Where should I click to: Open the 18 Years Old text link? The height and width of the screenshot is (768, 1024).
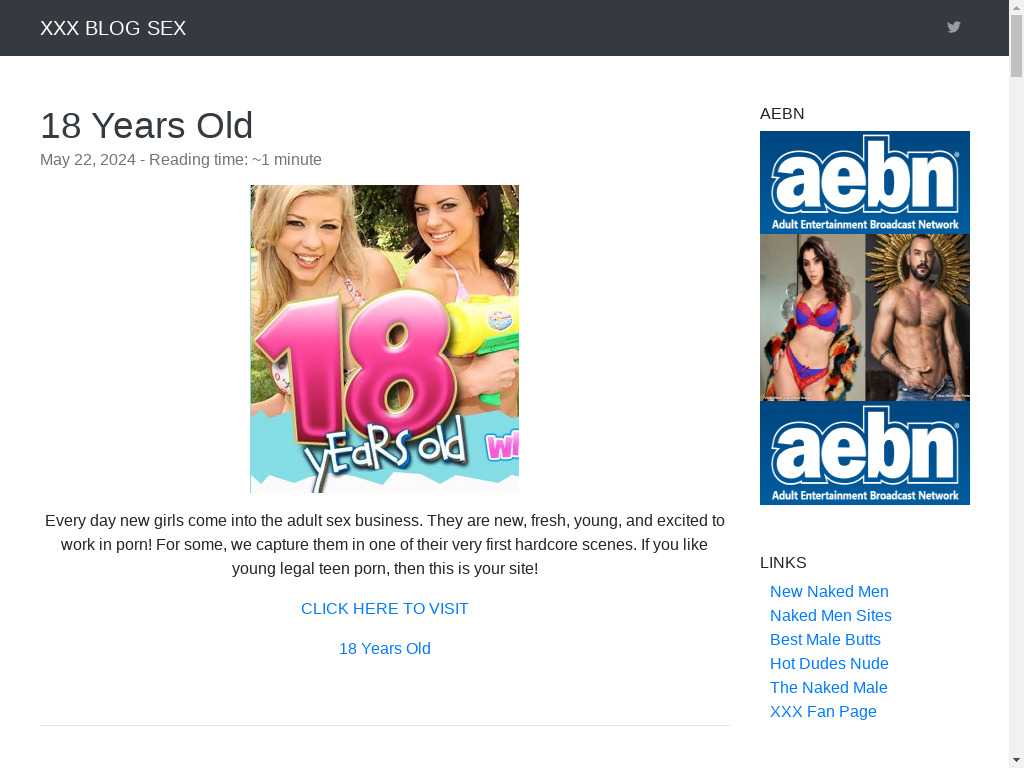pos(385,648)
